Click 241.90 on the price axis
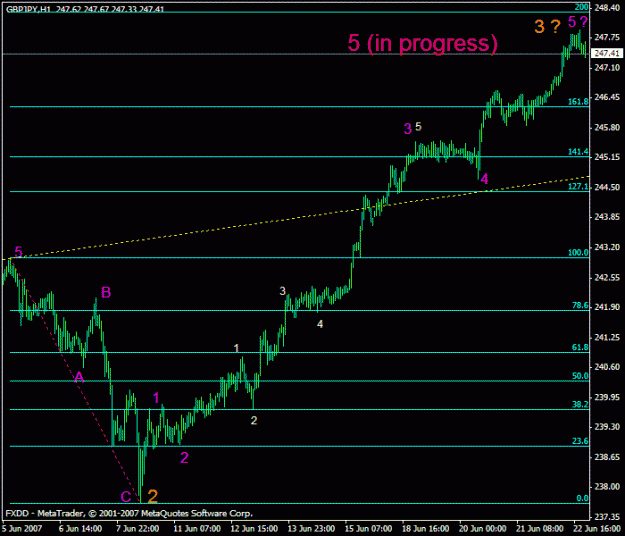Screen dimensions: 625x536 [607, 307]
